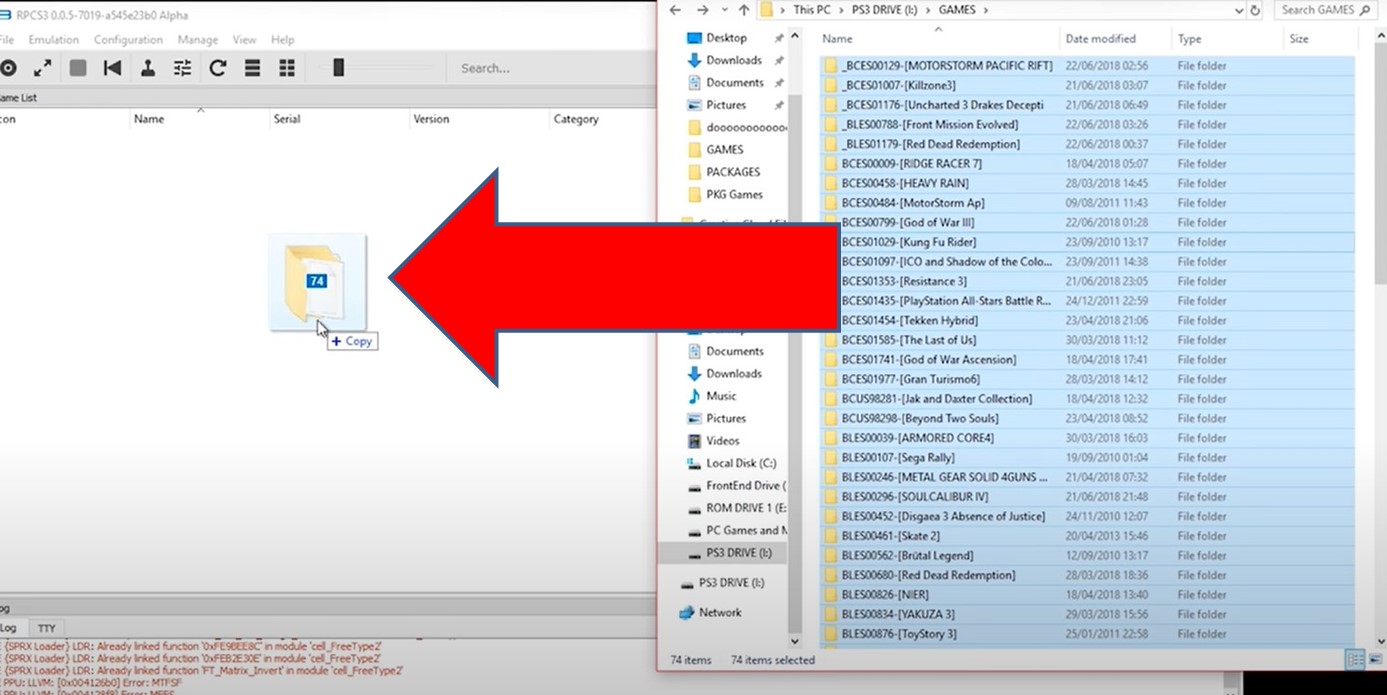This screenshot has height=695, width=1387.
Task: Click the 'Search GAMES' box
Action: [x=1326, y=10]
